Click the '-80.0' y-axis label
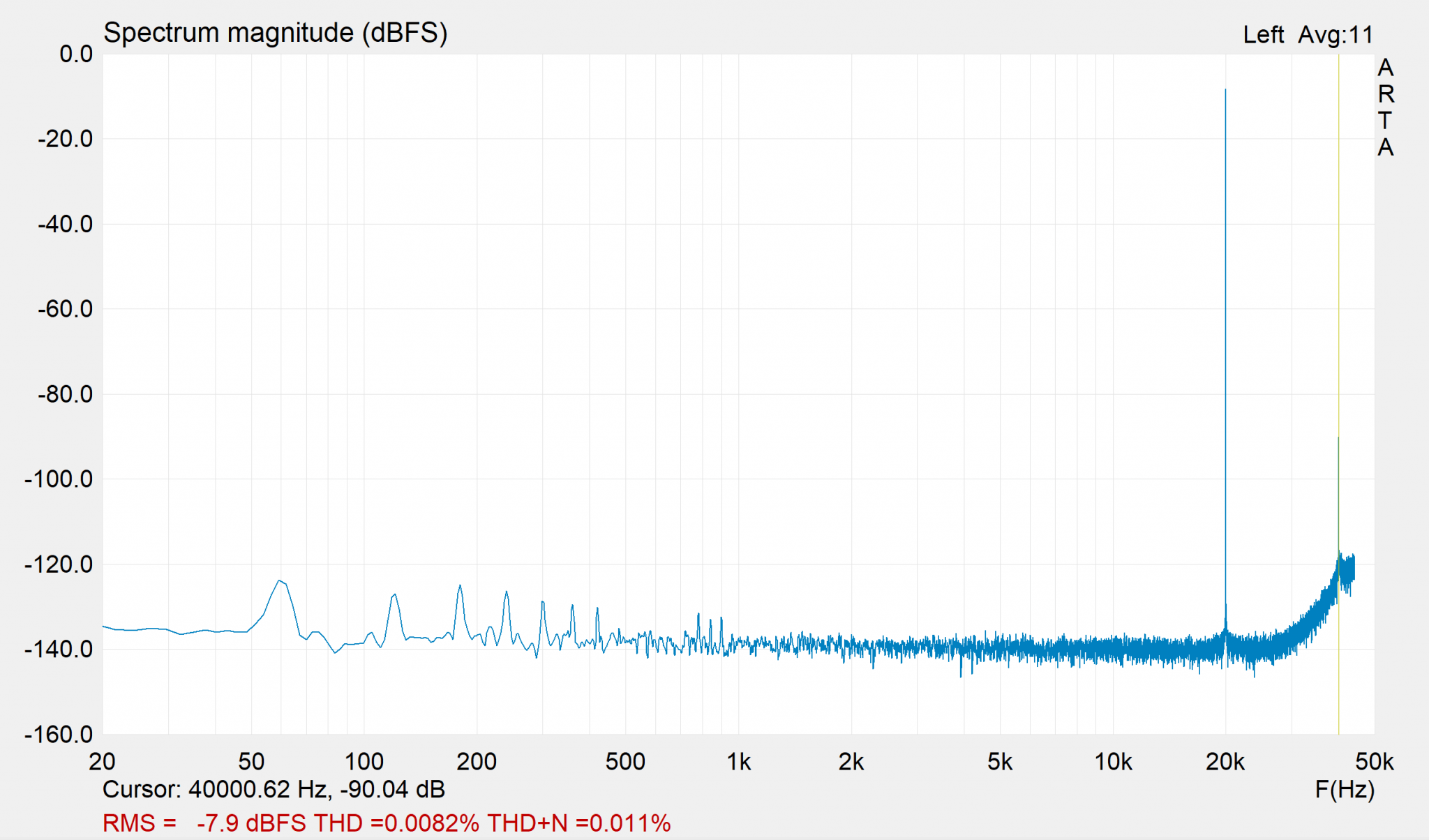1429x840 pixels. pyautogui.click(x=65, y=393)
